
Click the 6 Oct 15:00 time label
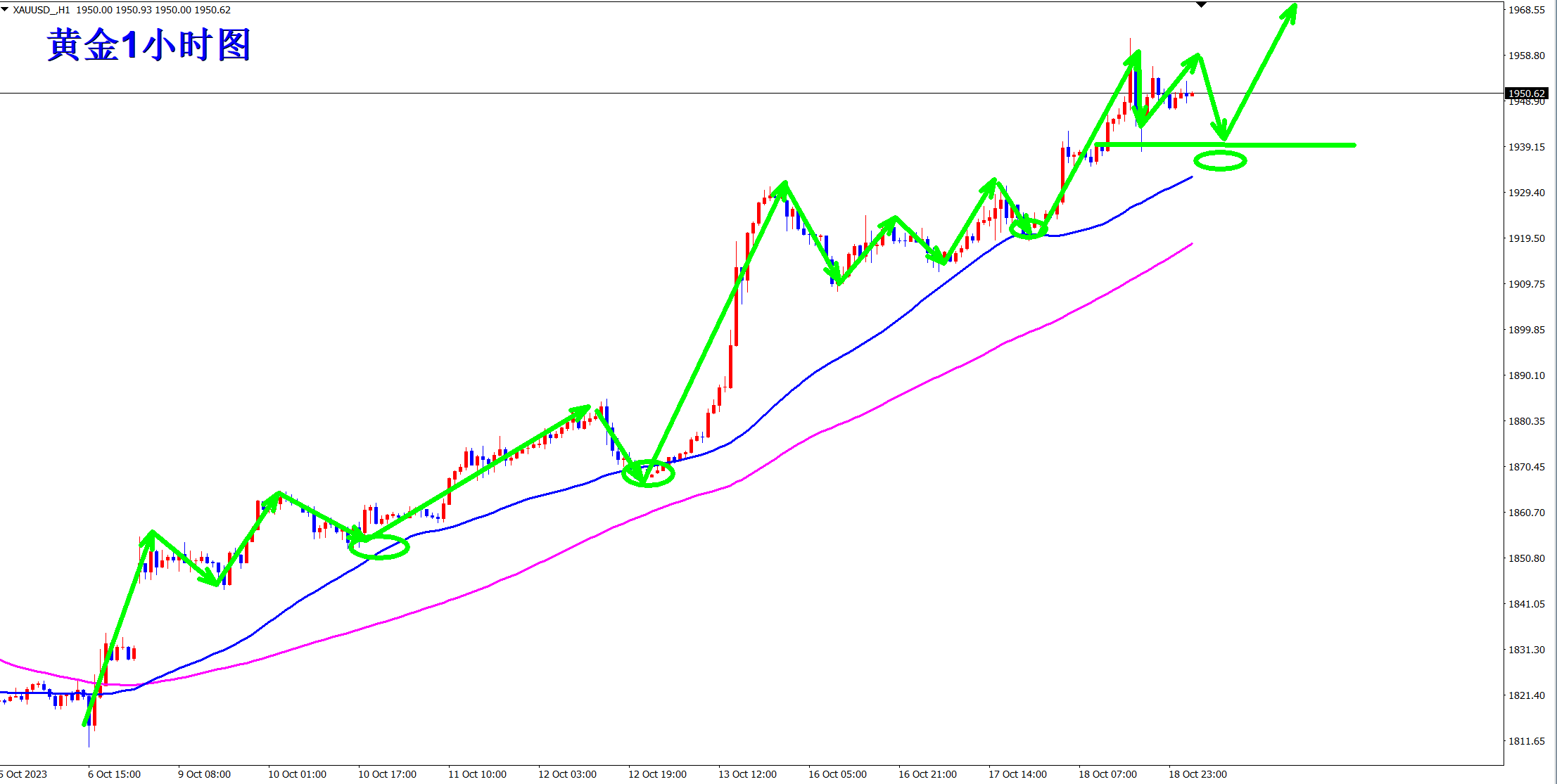click(114, 774)
